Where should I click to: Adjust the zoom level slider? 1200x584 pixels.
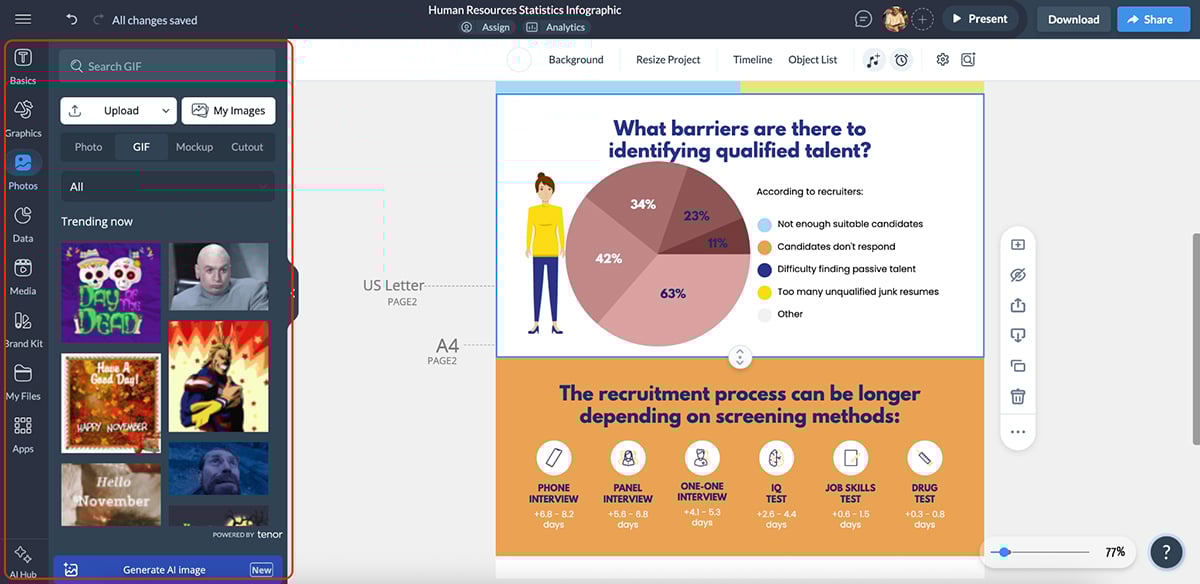pos(1005,552)
